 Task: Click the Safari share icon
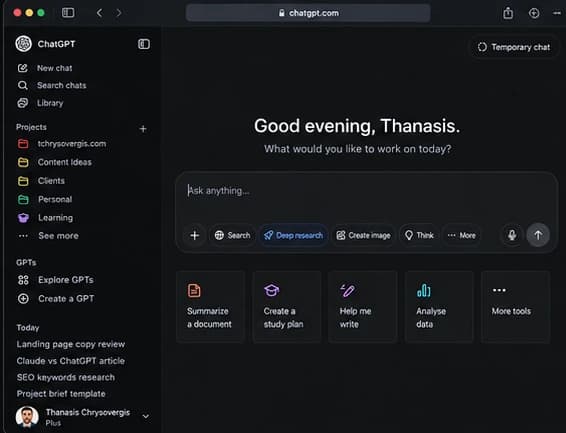(508, 13)
